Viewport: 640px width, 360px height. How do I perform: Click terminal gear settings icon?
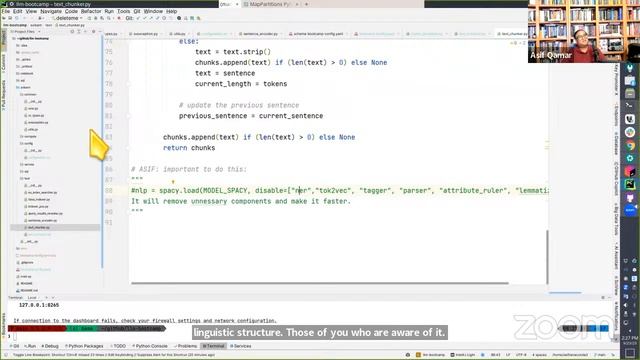point(602,298)
